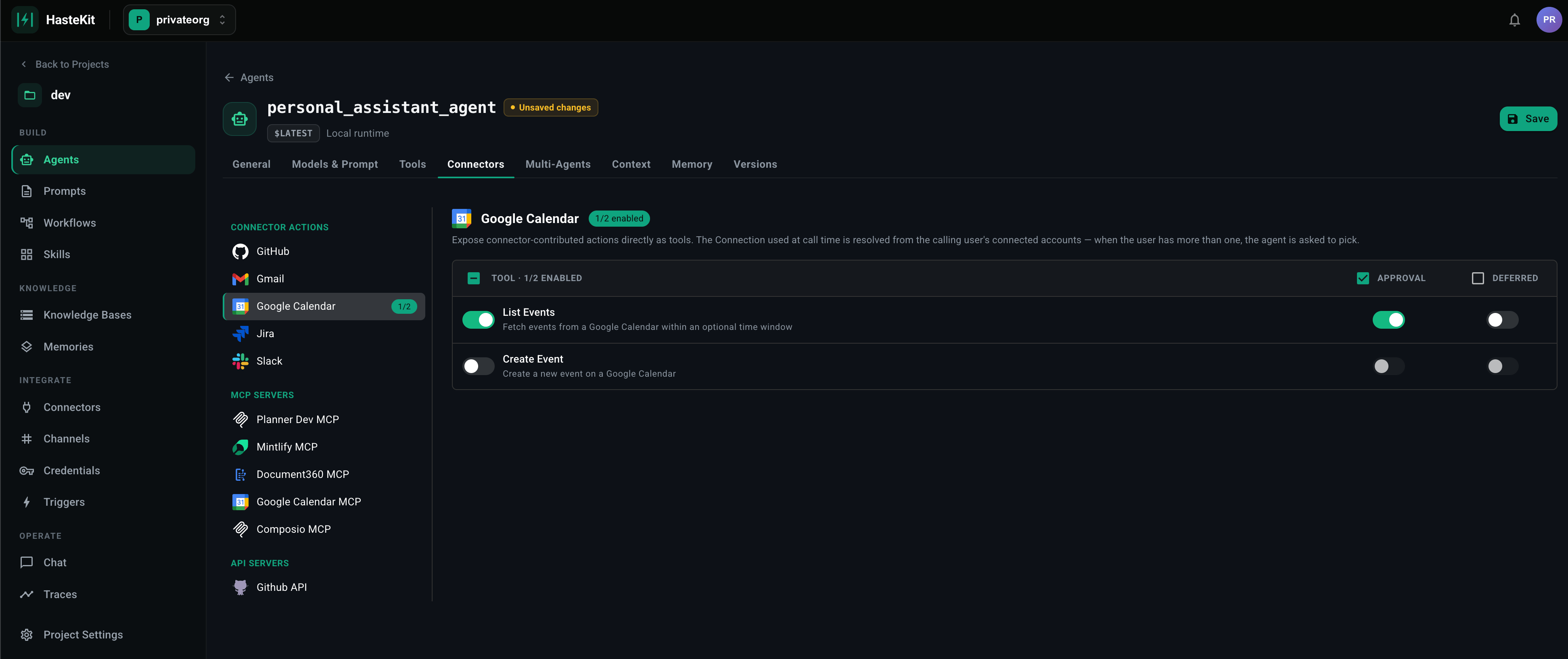Select Google Calendar in connector actions
The width and height of the screenshot is (1568, 659).
(x=324, y=306)
